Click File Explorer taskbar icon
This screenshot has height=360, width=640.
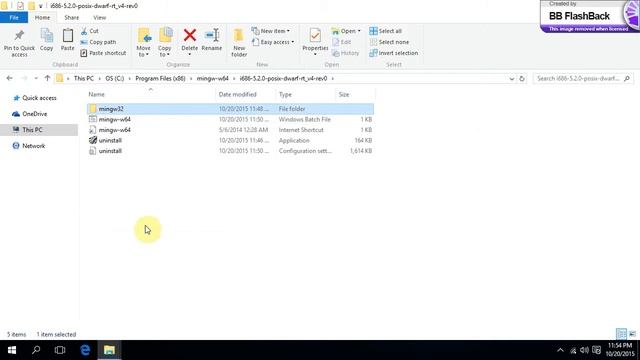pyautogui.click(x=109, y=350)
